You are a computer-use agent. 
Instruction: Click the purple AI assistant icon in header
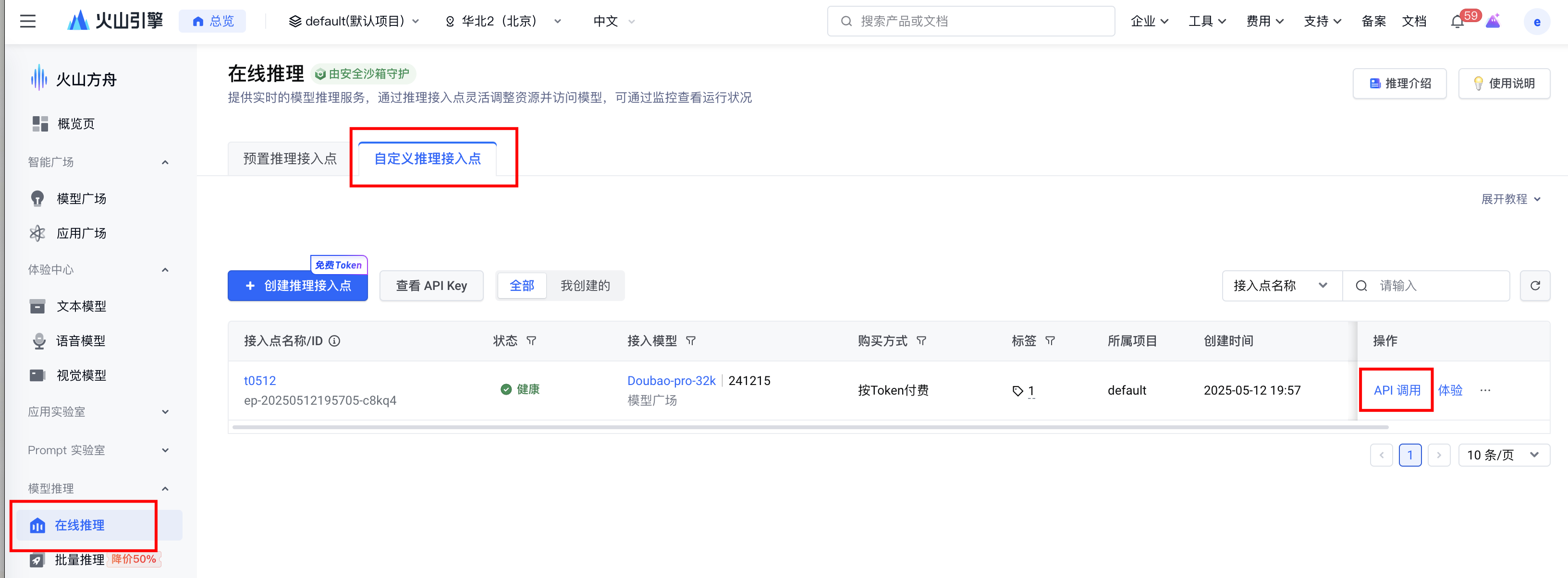click(1493, 22)
